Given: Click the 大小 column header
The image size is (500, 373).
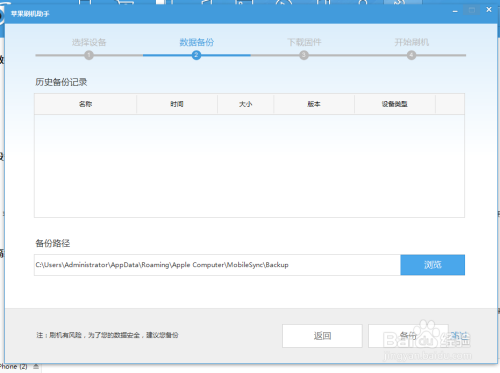Looking at the screenshot, I should tap(246, 104).
